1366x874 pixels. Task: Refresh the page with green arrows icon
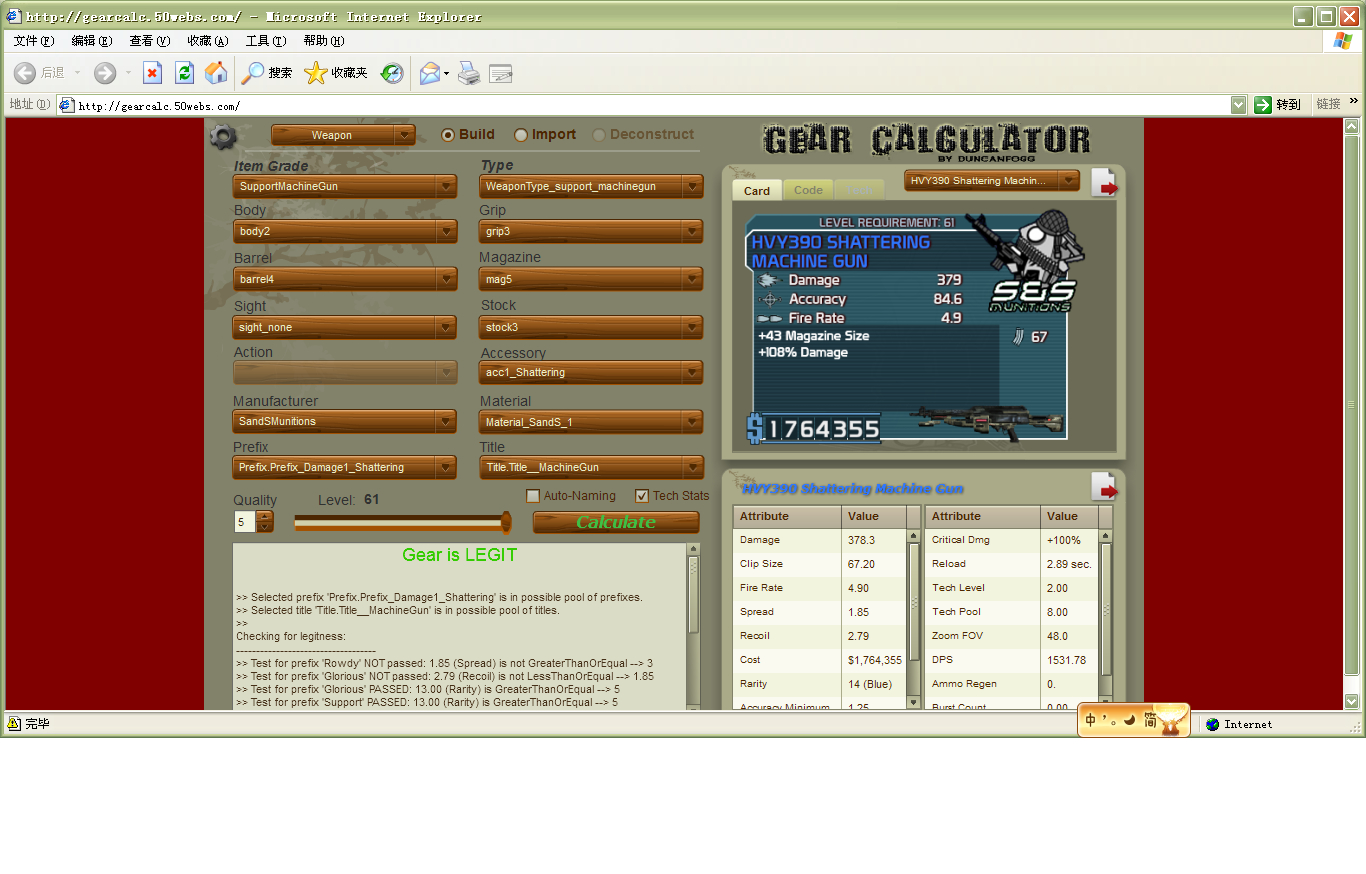point(184,73)
